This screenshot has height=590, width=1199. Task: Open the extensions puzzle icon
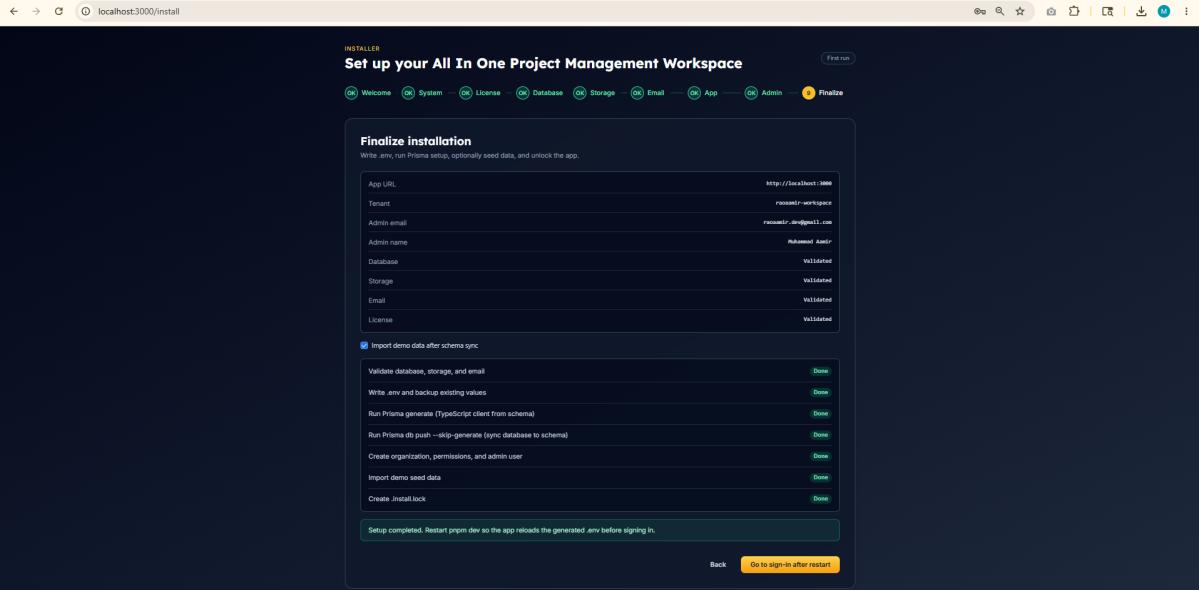tap(1074, 11)
